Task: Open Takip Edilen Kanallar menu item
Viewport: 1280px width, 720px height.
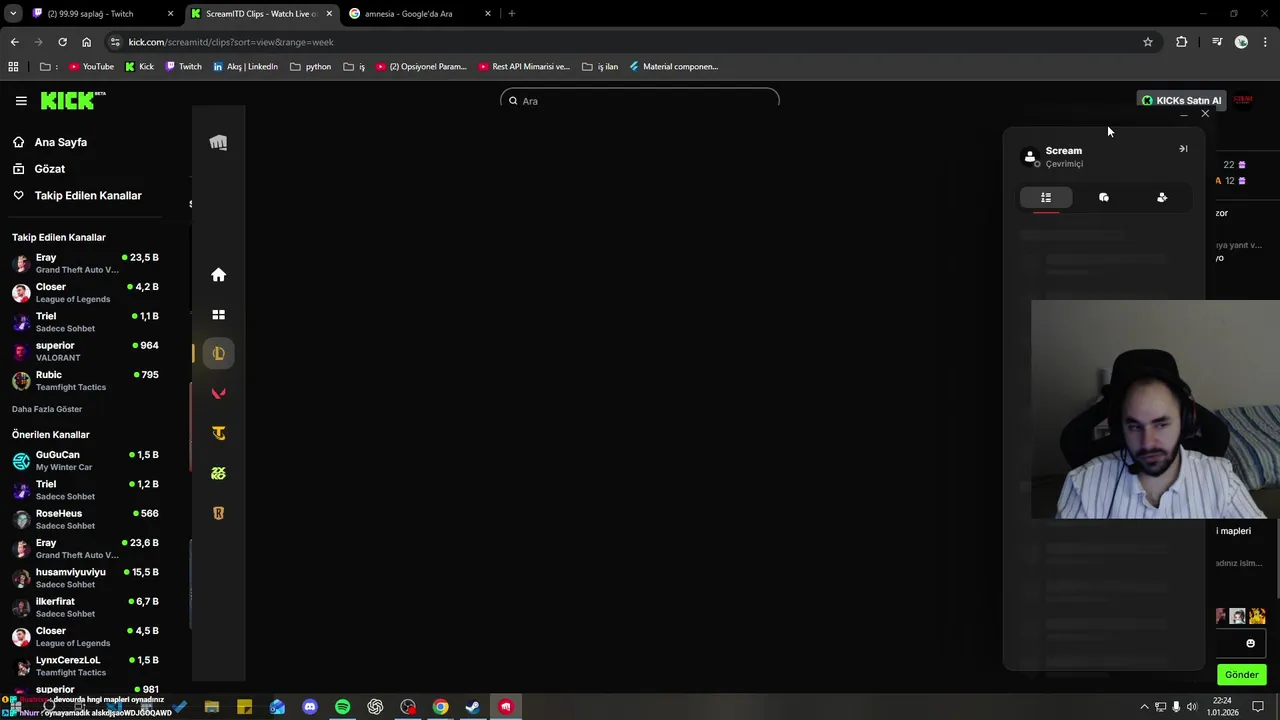Action: (x=88, y=196)
